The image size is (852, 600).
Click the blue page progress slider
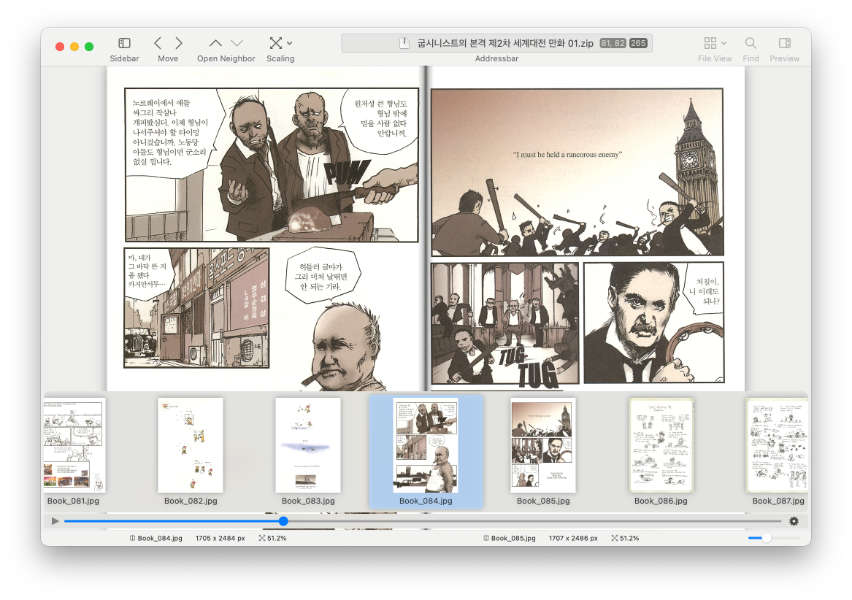tap(283, 520)
